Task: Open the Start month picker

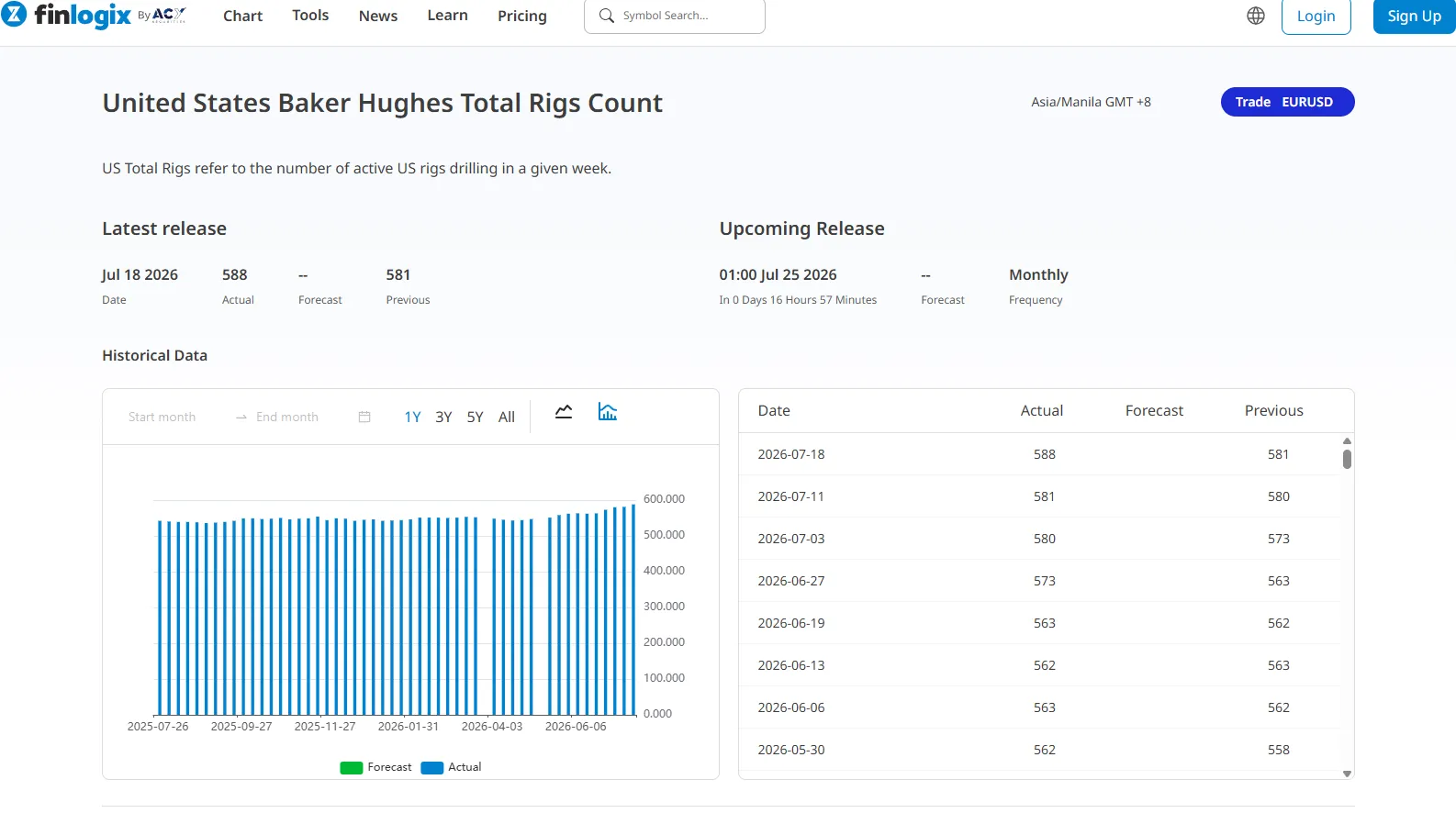Action: (162, 417)
